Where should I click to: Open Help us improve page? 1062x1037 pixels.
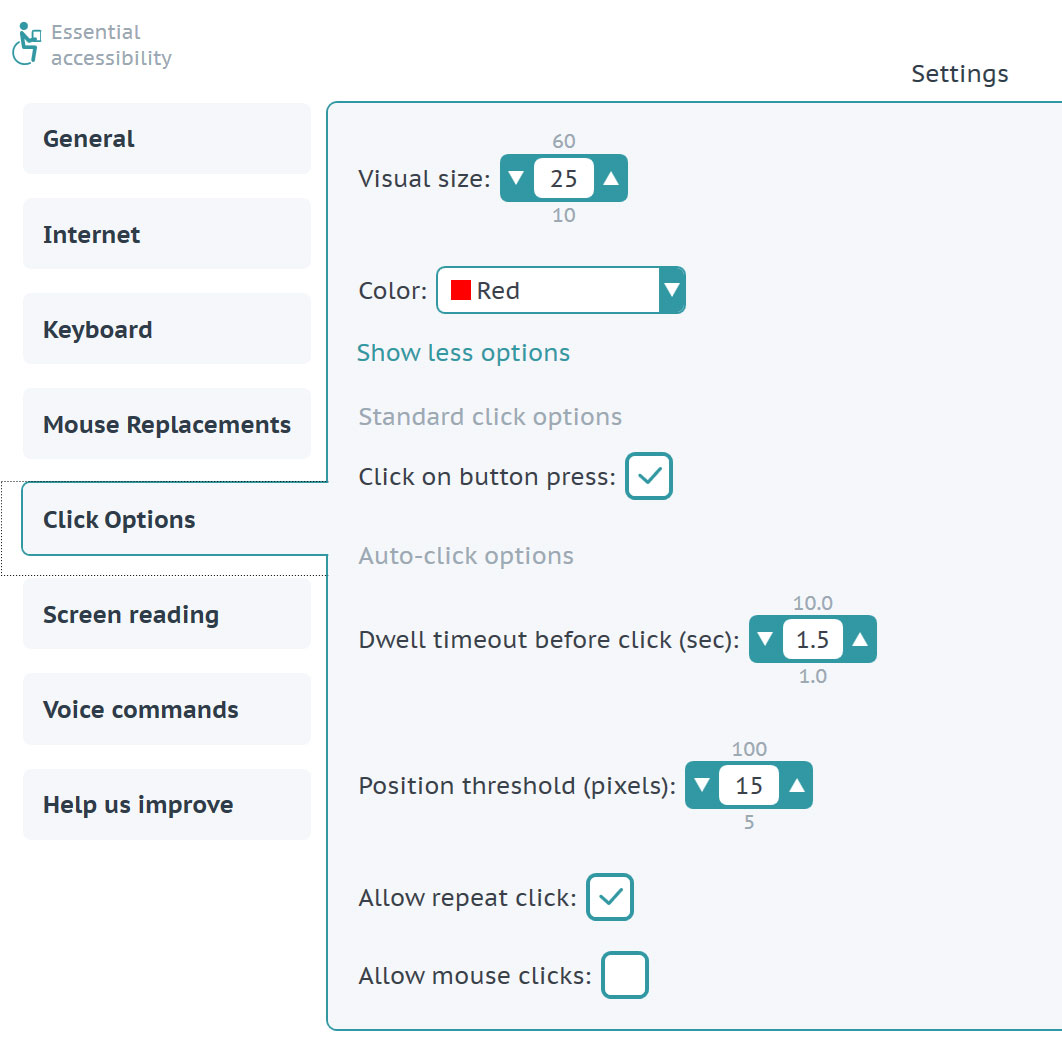(x=167, y=805)
